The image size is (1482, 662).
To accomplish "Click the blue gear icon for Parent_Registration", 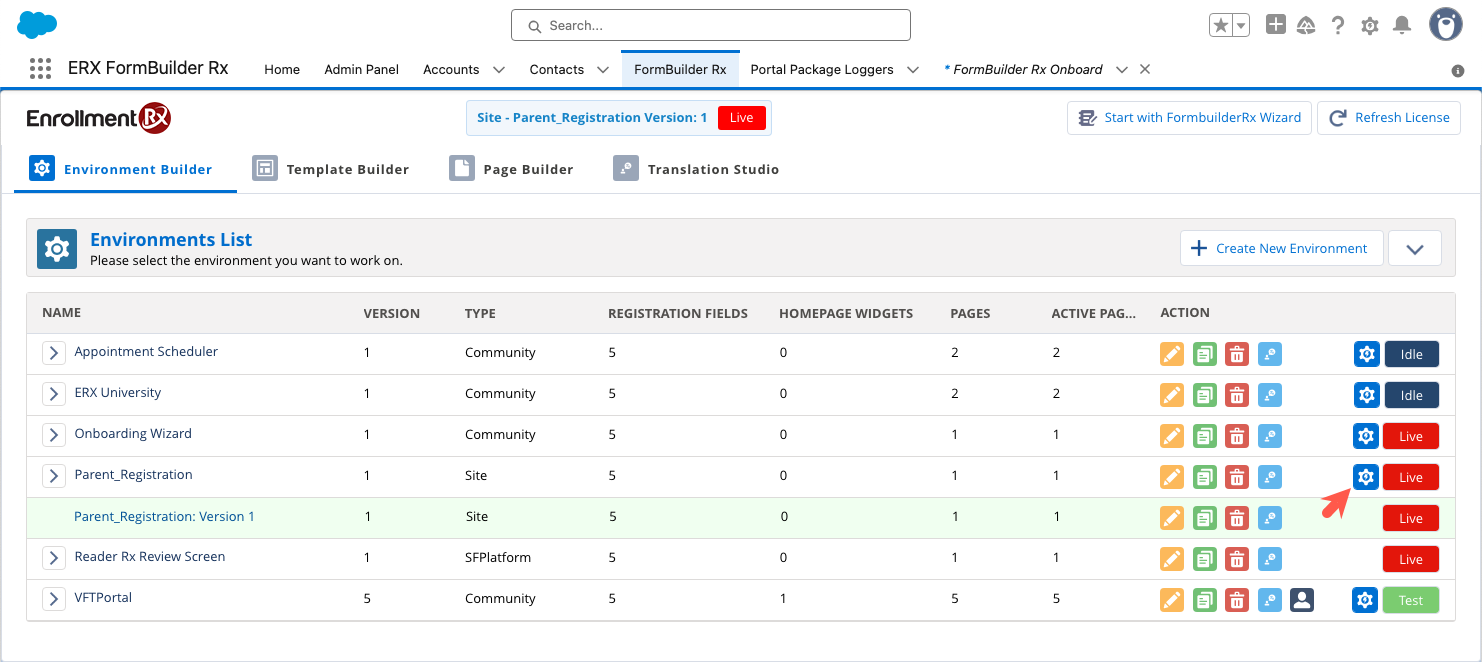I will [1366, 477].
